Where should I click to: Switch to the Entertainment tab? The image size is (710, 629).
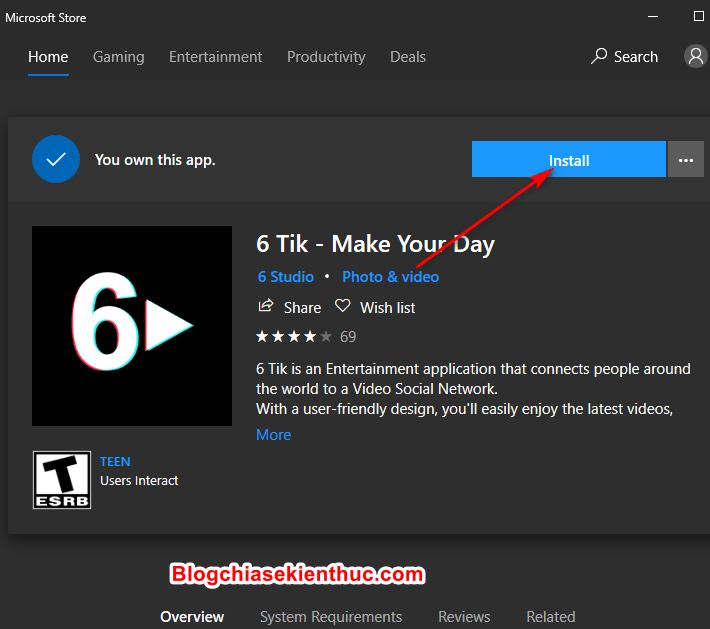(x=216, y=57)
